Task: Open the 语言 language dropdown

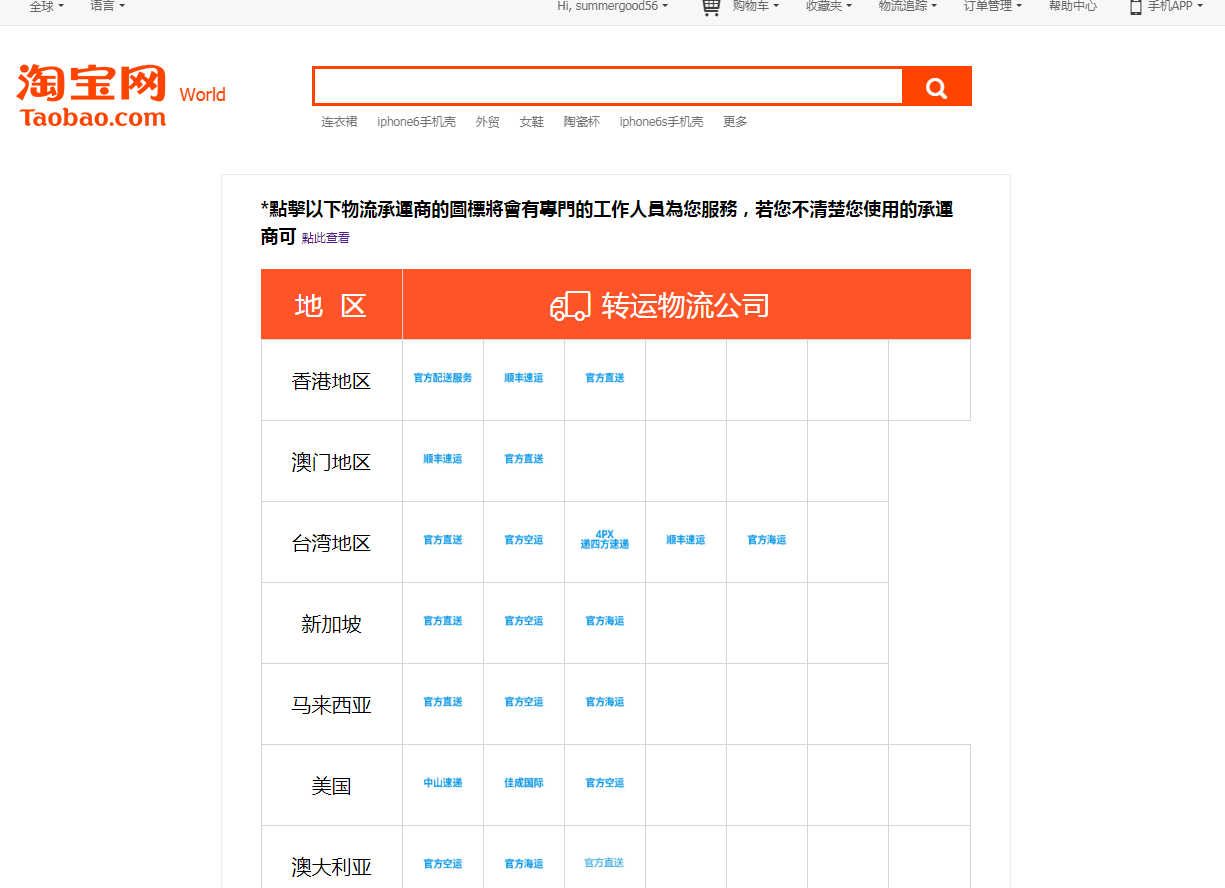Action: coord(107,6)
